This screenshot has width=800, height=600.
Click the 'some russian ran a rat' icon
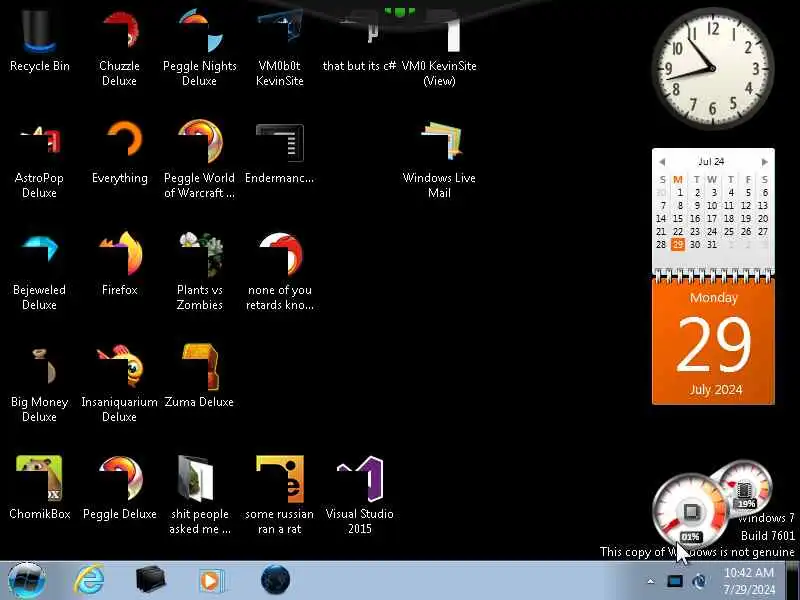click(x=280, y=494)
